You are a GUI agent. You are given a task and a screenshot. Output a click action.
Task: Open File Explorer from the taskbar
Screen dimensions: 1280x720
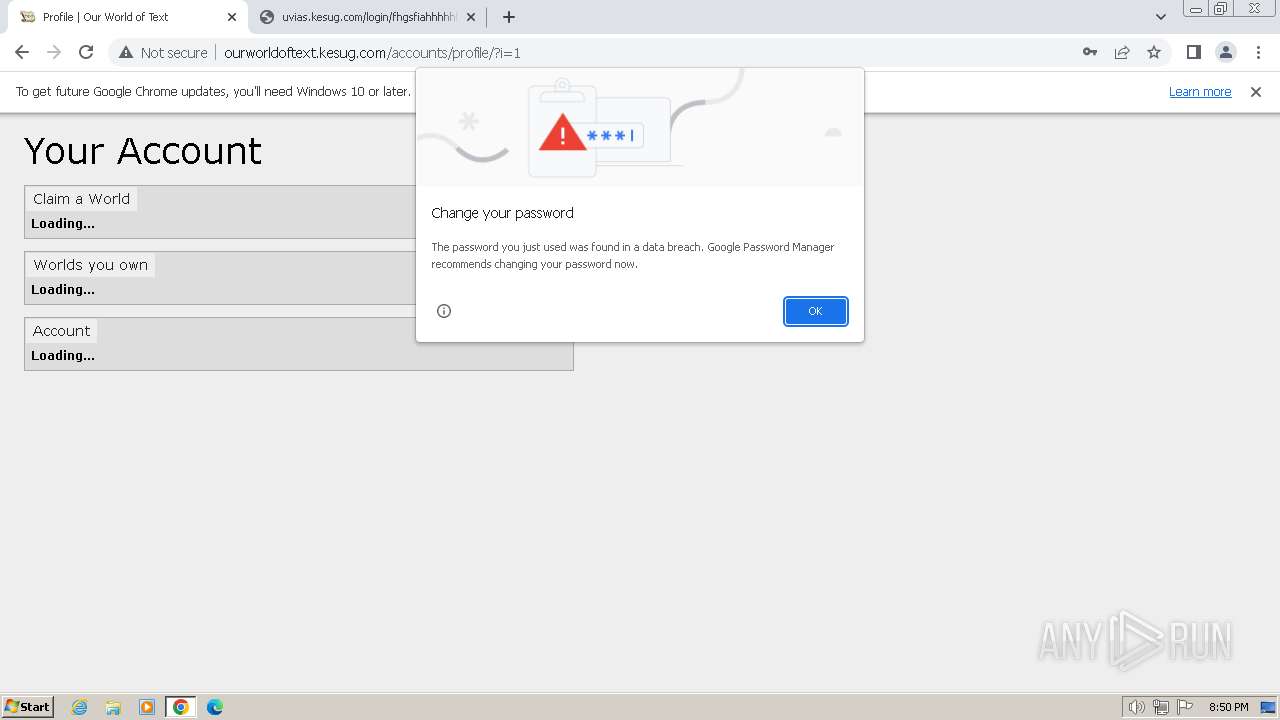[x=113, y=707]
